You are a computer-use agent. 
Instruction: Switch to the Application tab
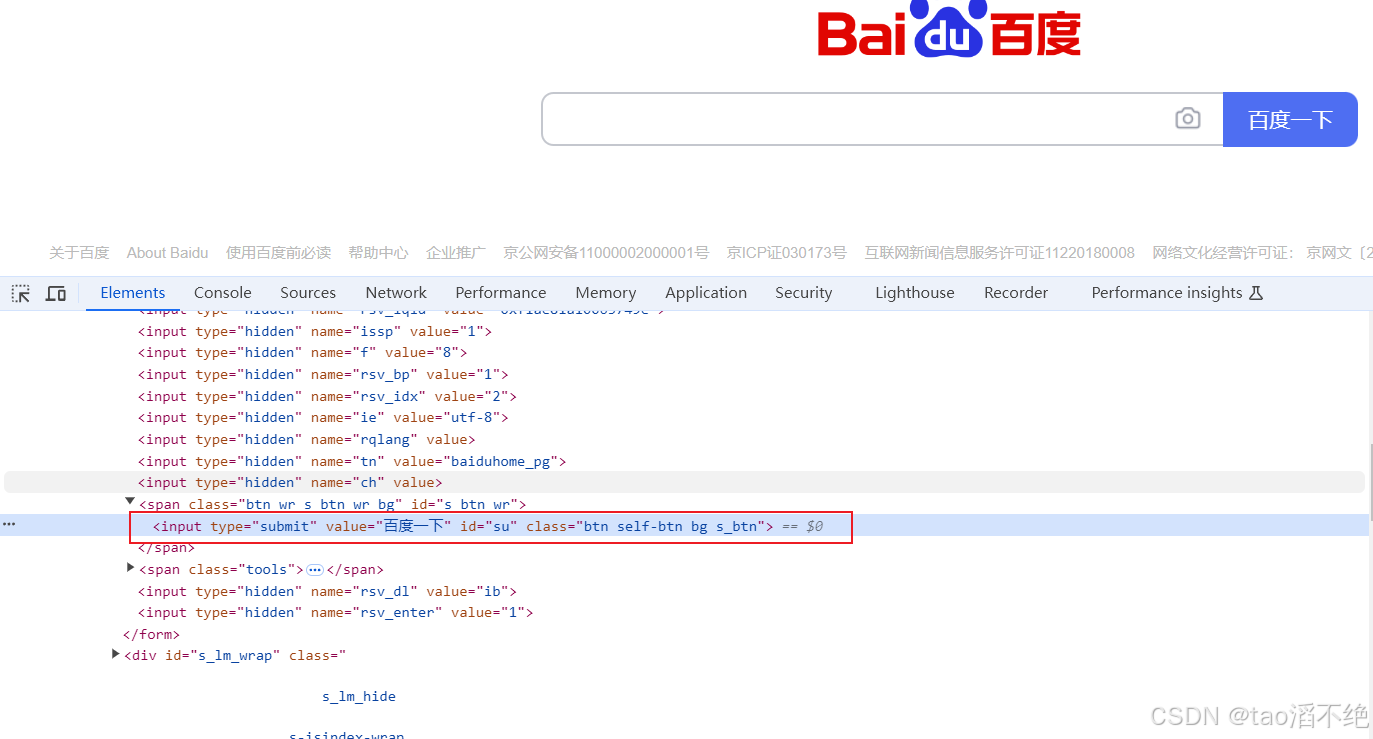(706, 293)
